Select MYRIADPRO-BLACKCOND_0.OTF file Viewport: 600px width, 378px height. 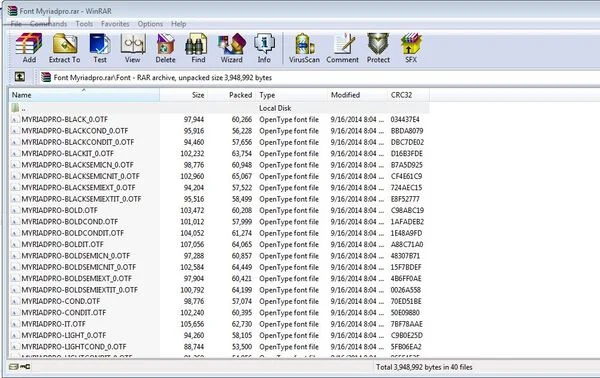click(75, 131)
